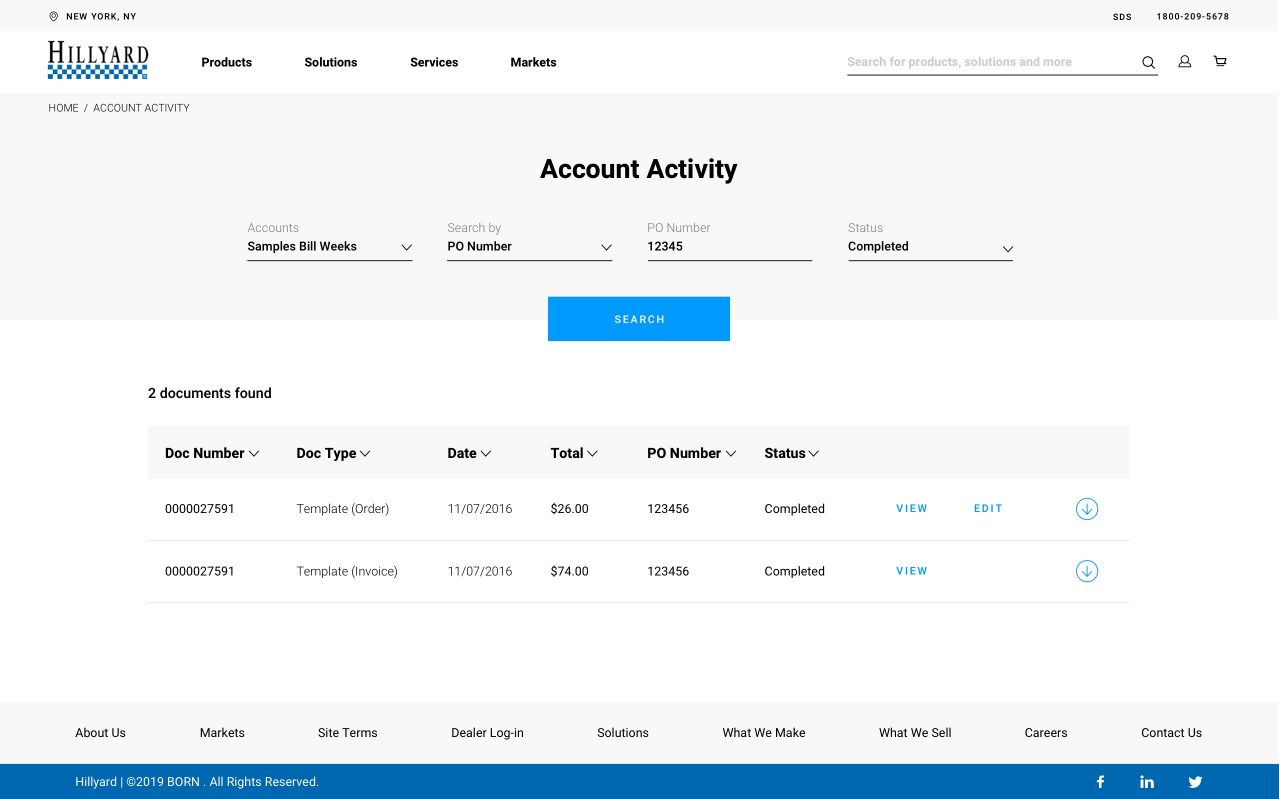Open the Services menu
This screenshot has height=799, width=1280.
click(434, 62)
